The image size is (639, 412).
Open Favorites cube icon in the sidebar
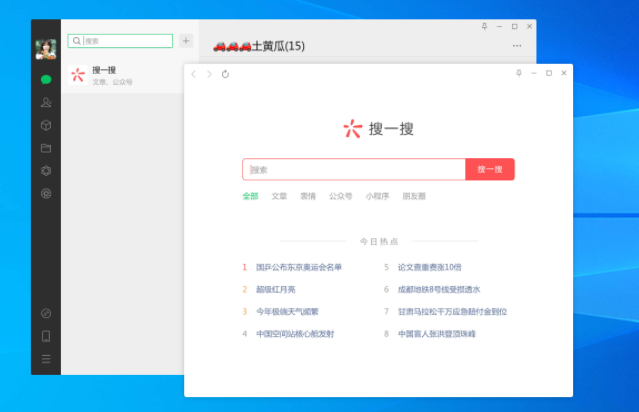(46, 125)
